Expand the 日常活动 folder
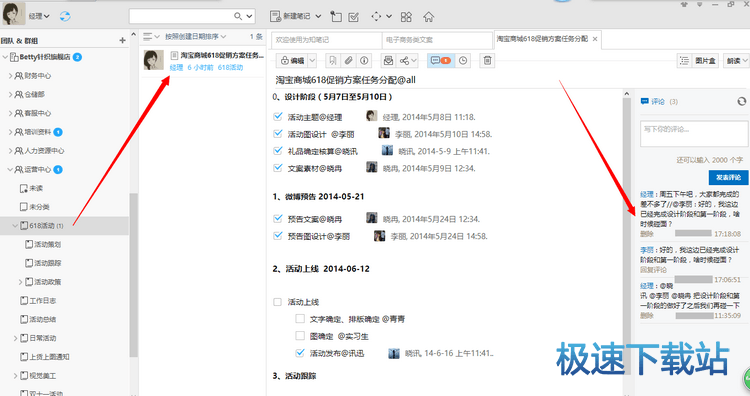 15,338
